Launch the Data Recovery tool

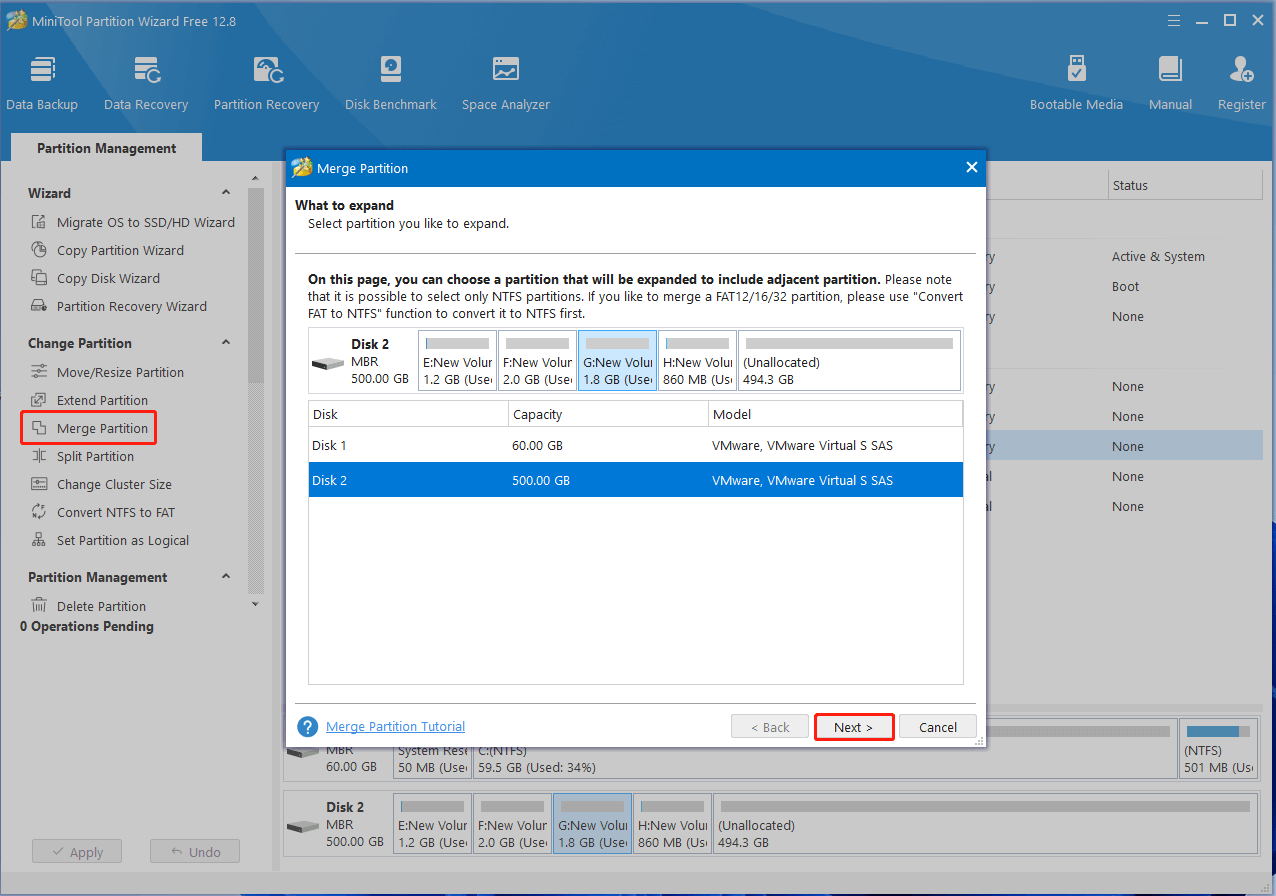[146, 84]
